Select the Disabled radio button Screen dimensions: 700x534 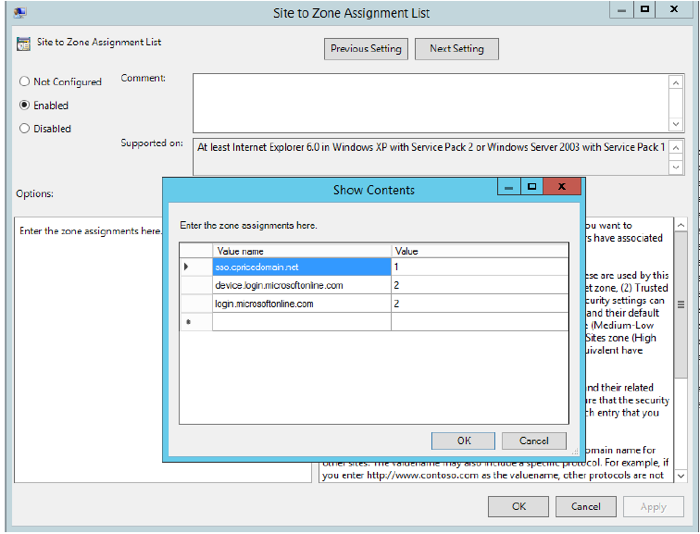[x=25, y=128]
